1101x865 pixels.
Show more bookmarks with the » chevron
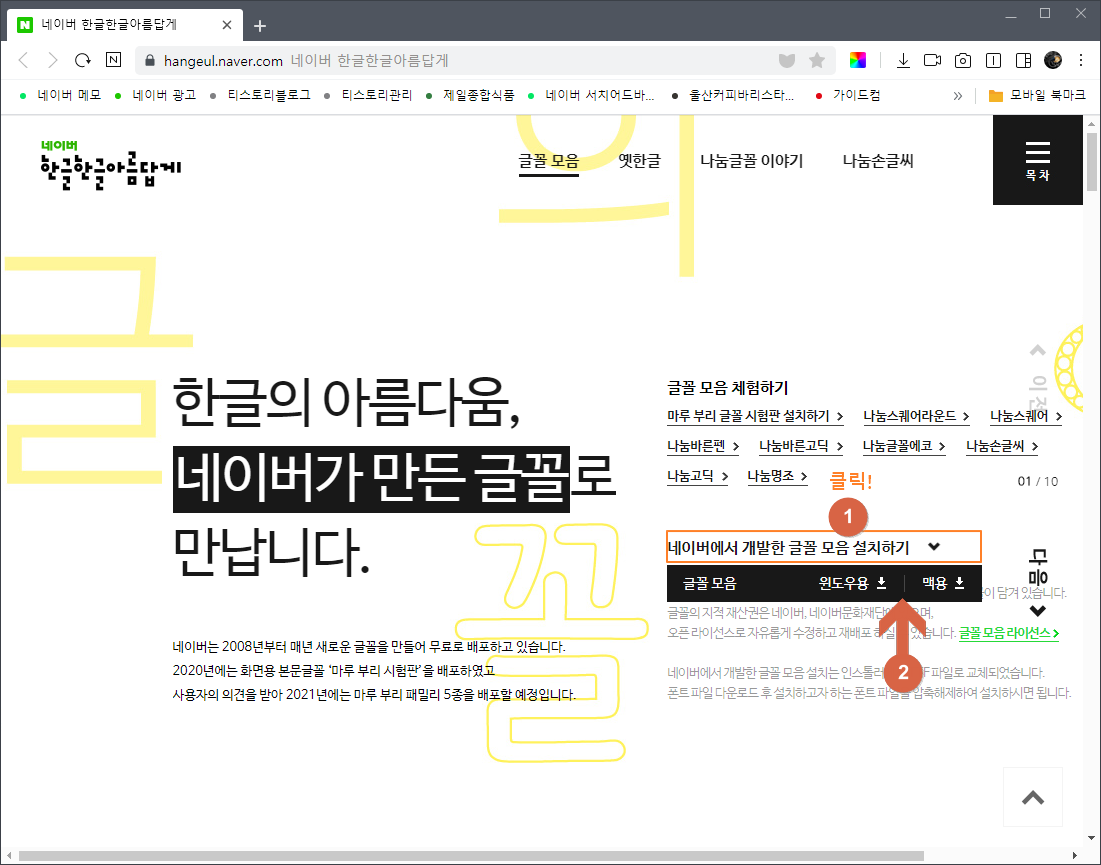click(x=958, y=95)
